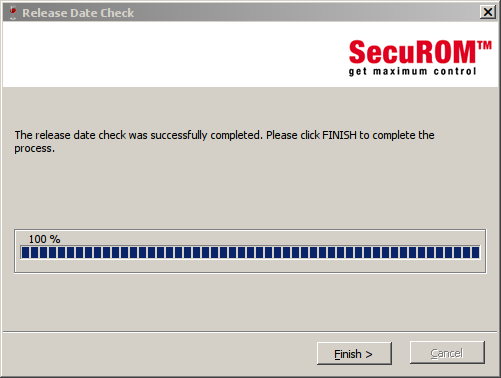Click the 'successfully completed' message text
The height and width of the screenshot is (378, 501).
tap(206, 135)
